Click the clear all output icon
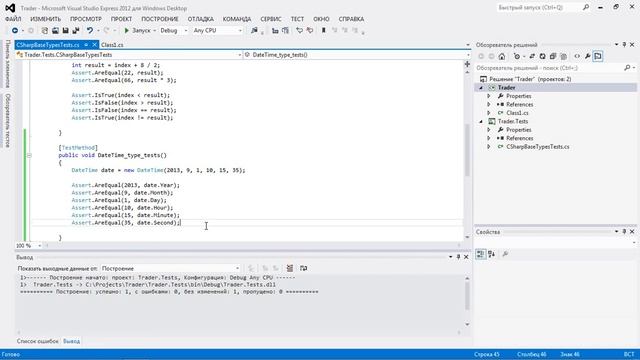Screen dimensions: 640x360 [x=290, y=268]
